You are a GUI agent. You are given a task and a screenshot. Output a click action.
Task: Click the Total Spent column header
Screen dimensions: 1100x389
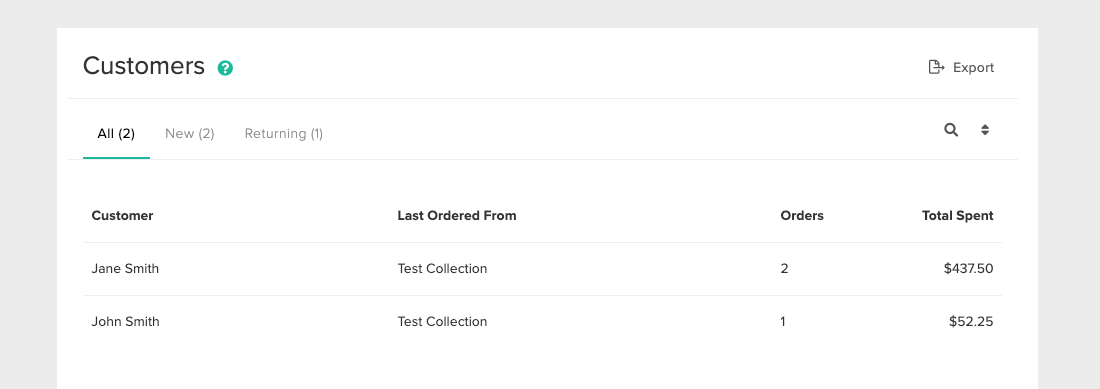[958, 216]
